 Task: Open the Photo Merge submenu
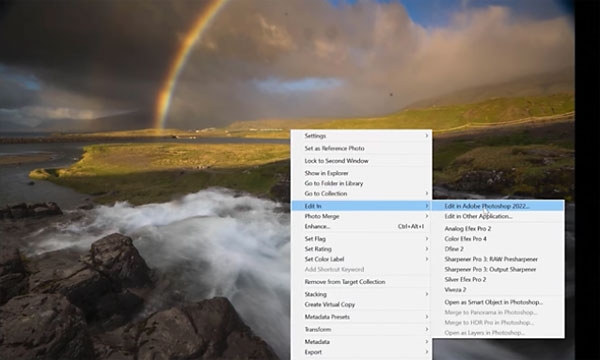(361, 216)
